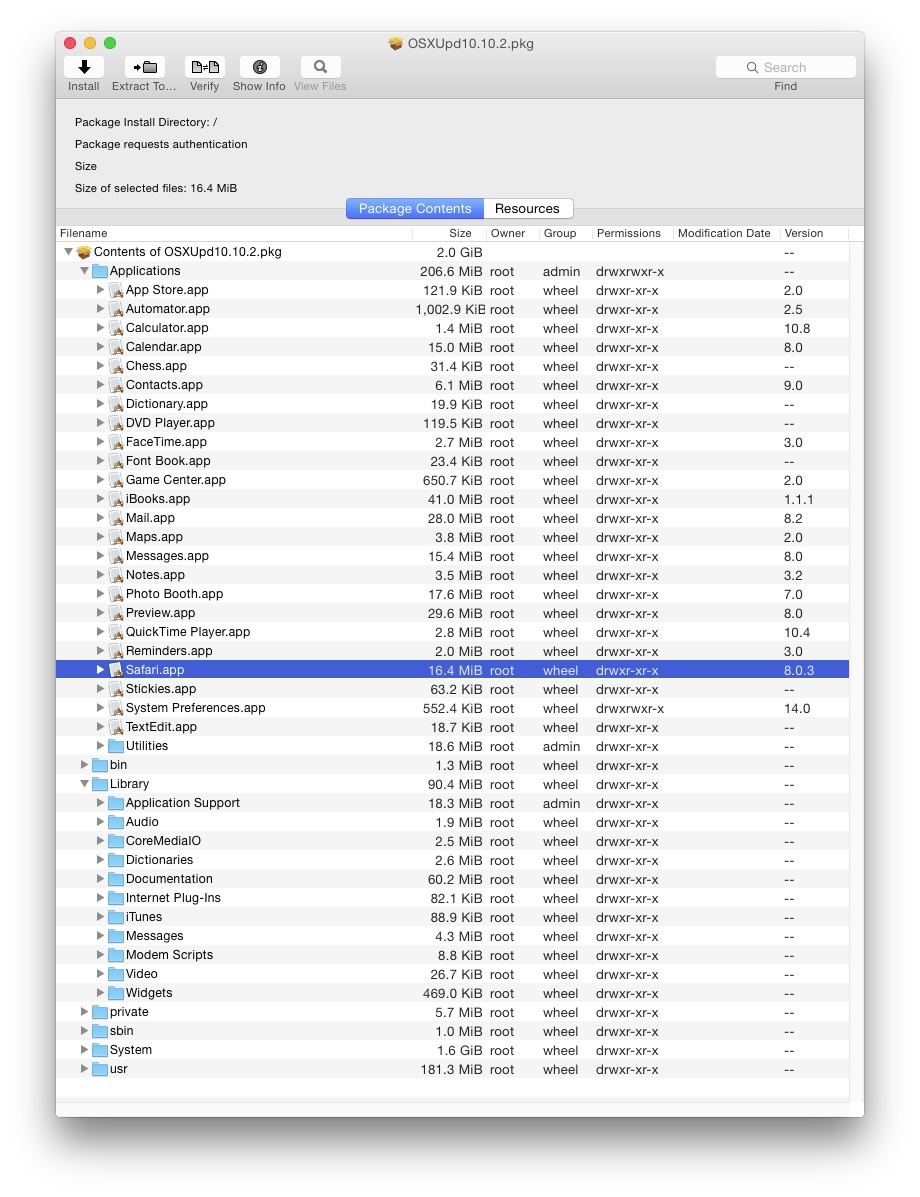The width and height of the screenshot is (920, 1197).
Task: Click the Chess.app file icon
Action: point(116,366)
